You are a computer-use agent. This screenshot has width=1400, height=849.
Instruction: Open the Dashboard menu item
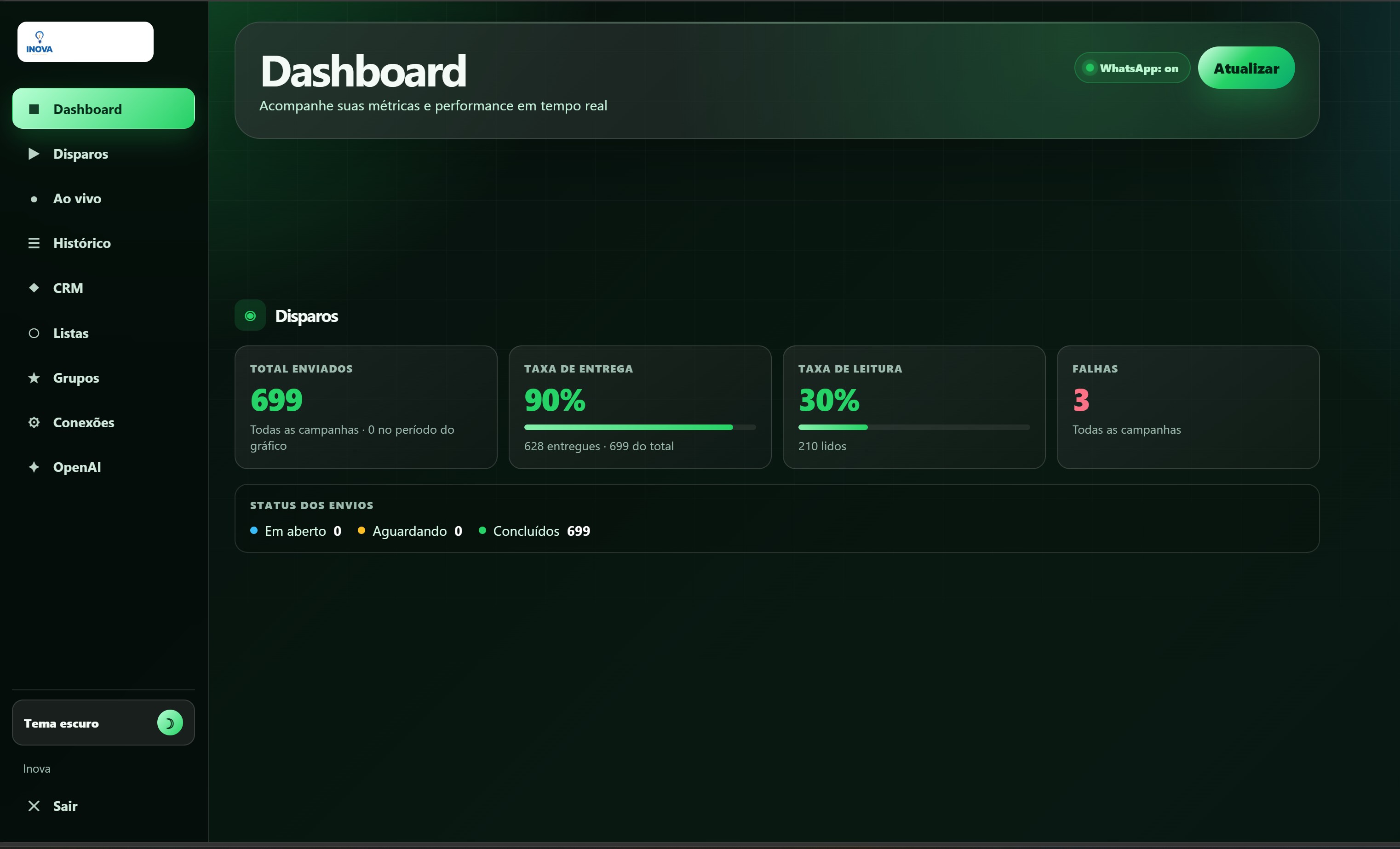pos(103,109)
